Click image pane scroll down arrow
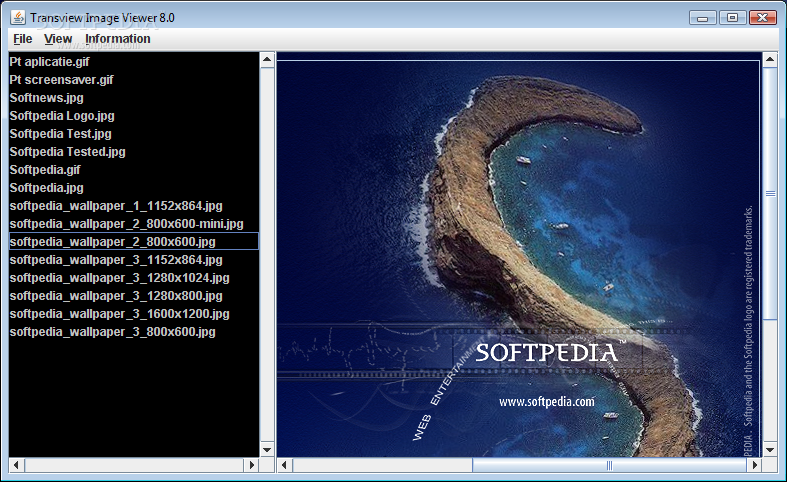Image resolution: width=787 pixels, height=482 pixels. point(770,450)
